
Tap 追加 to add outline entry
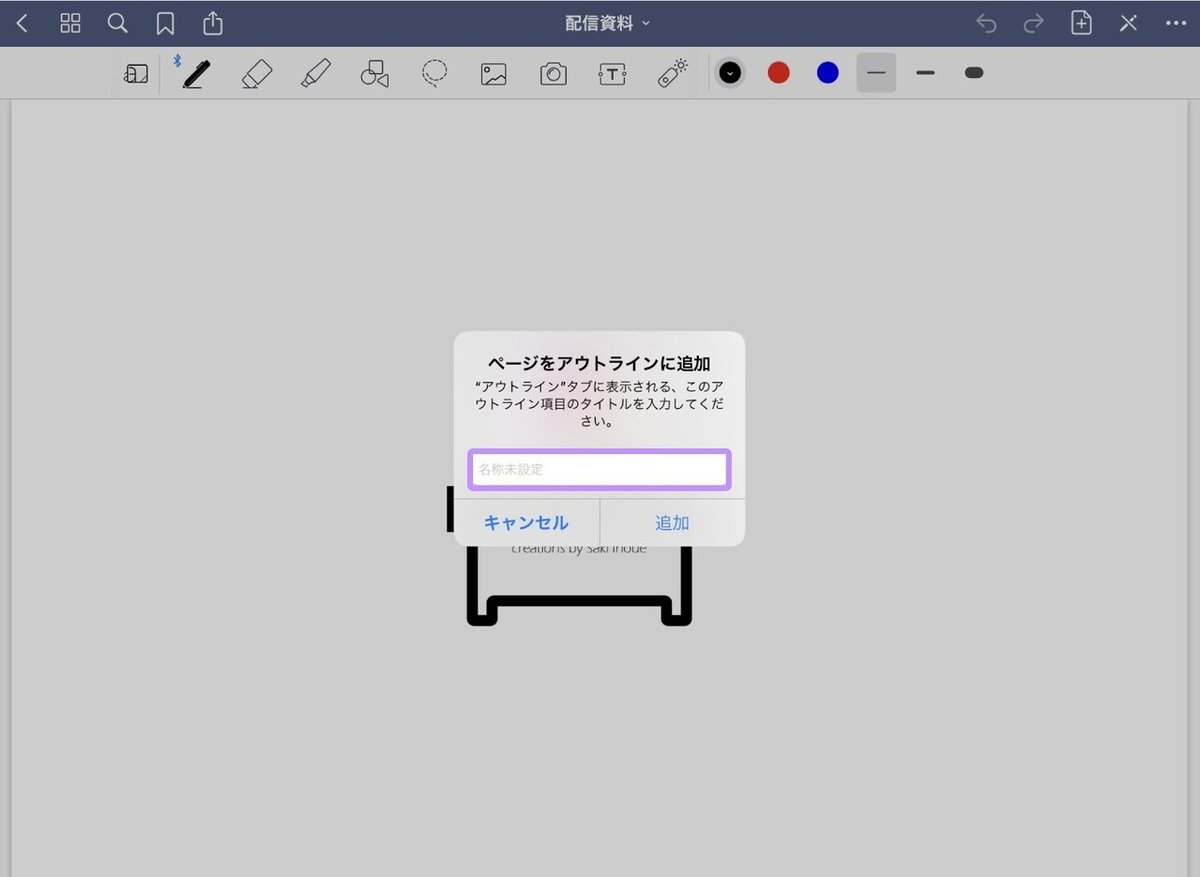click(672, 522)
